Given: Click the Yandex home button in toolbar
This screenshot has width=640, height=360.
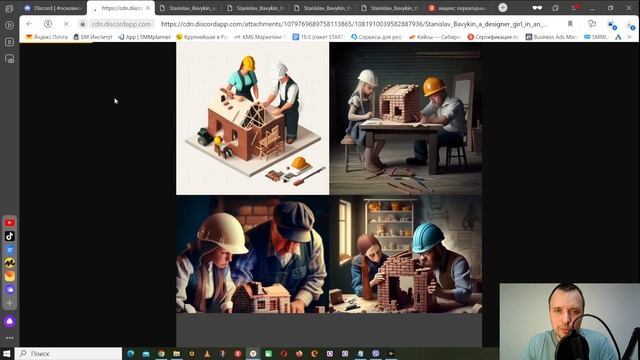Looking at the screenshot, I should point(48,24).
